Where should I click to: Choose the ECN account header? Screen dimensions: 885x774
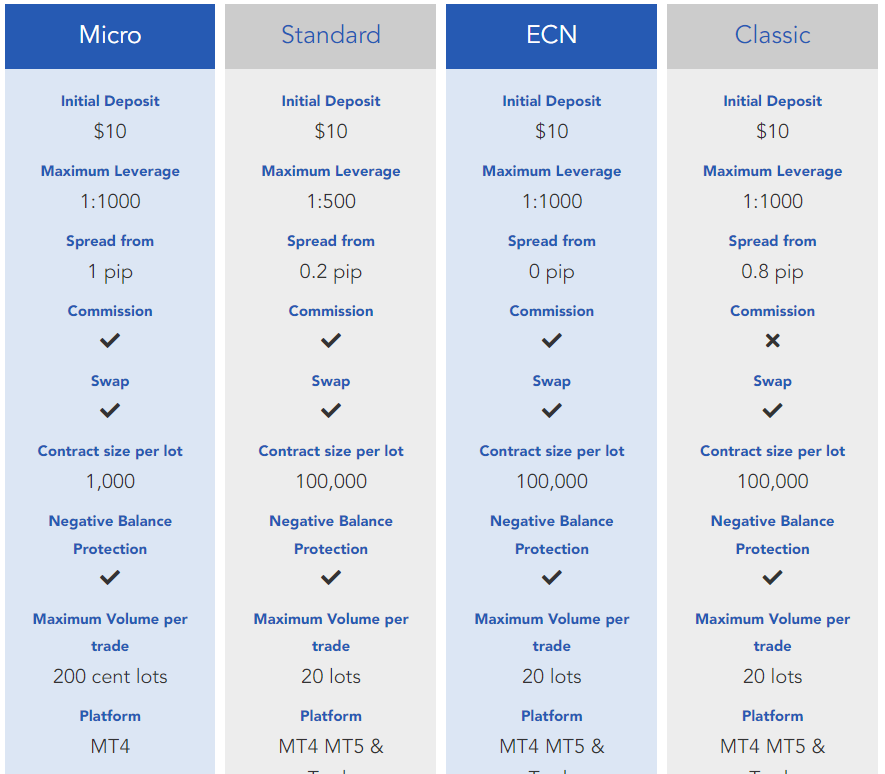pyautogui.click(x=552, y=35)
